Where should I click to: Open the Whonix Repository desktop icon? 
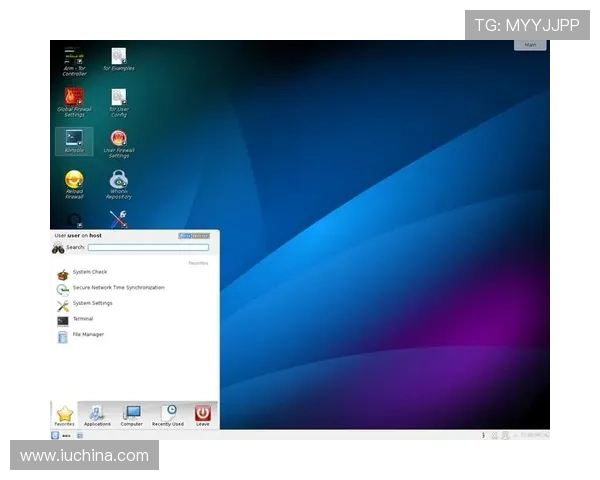click(x=118, y=181)
